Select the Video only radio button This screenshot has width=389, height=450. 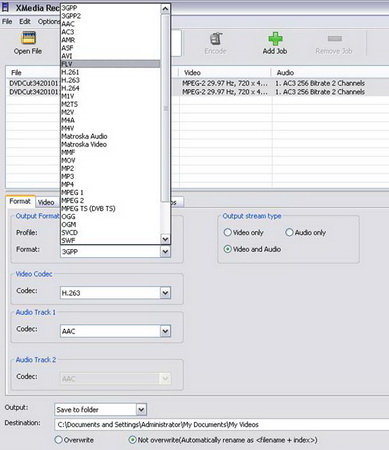point(227,232)
